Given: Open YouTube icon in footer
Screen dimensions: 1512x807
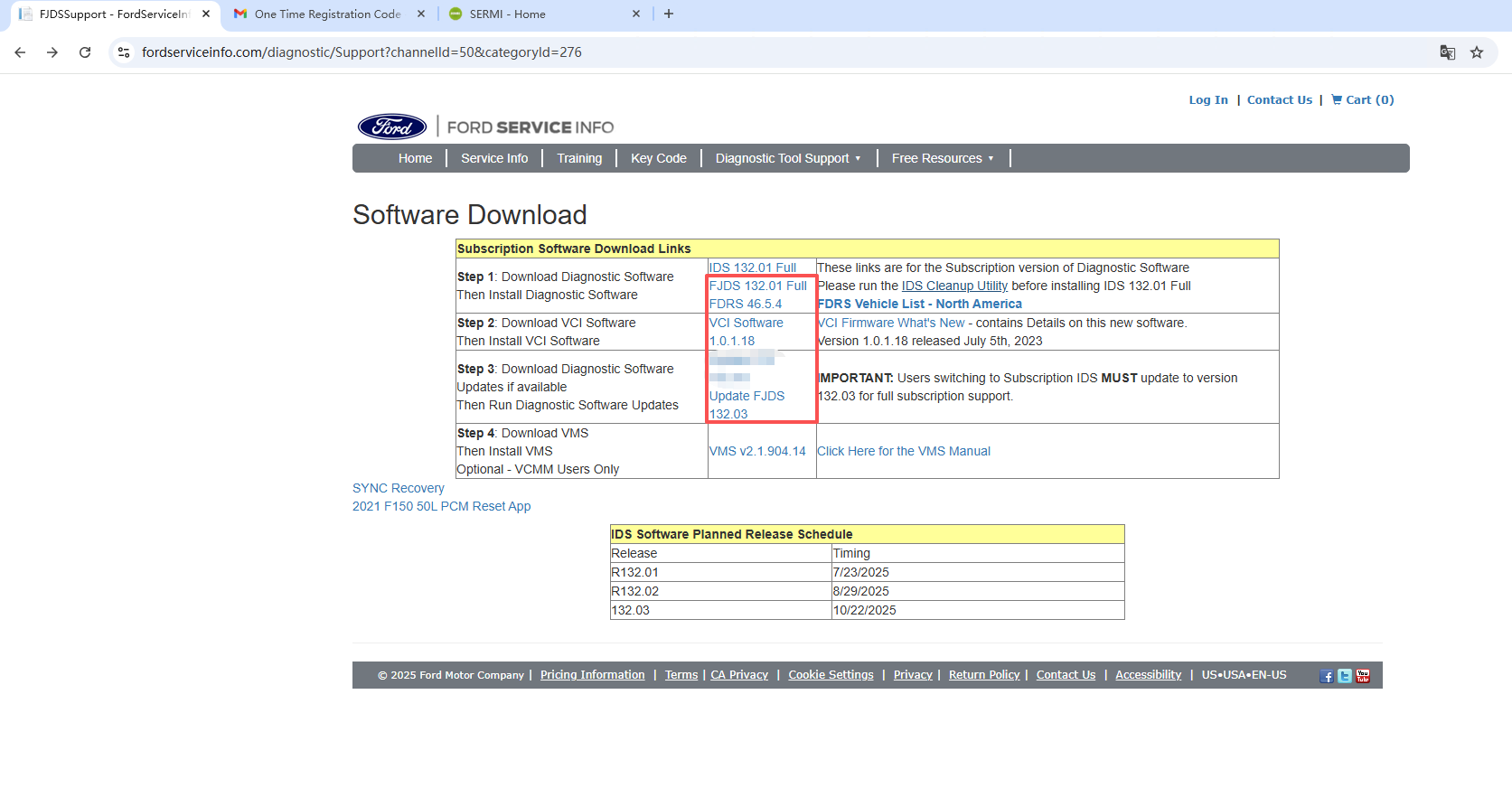Looking at the screenshot, I should [x=1363, y=676].
